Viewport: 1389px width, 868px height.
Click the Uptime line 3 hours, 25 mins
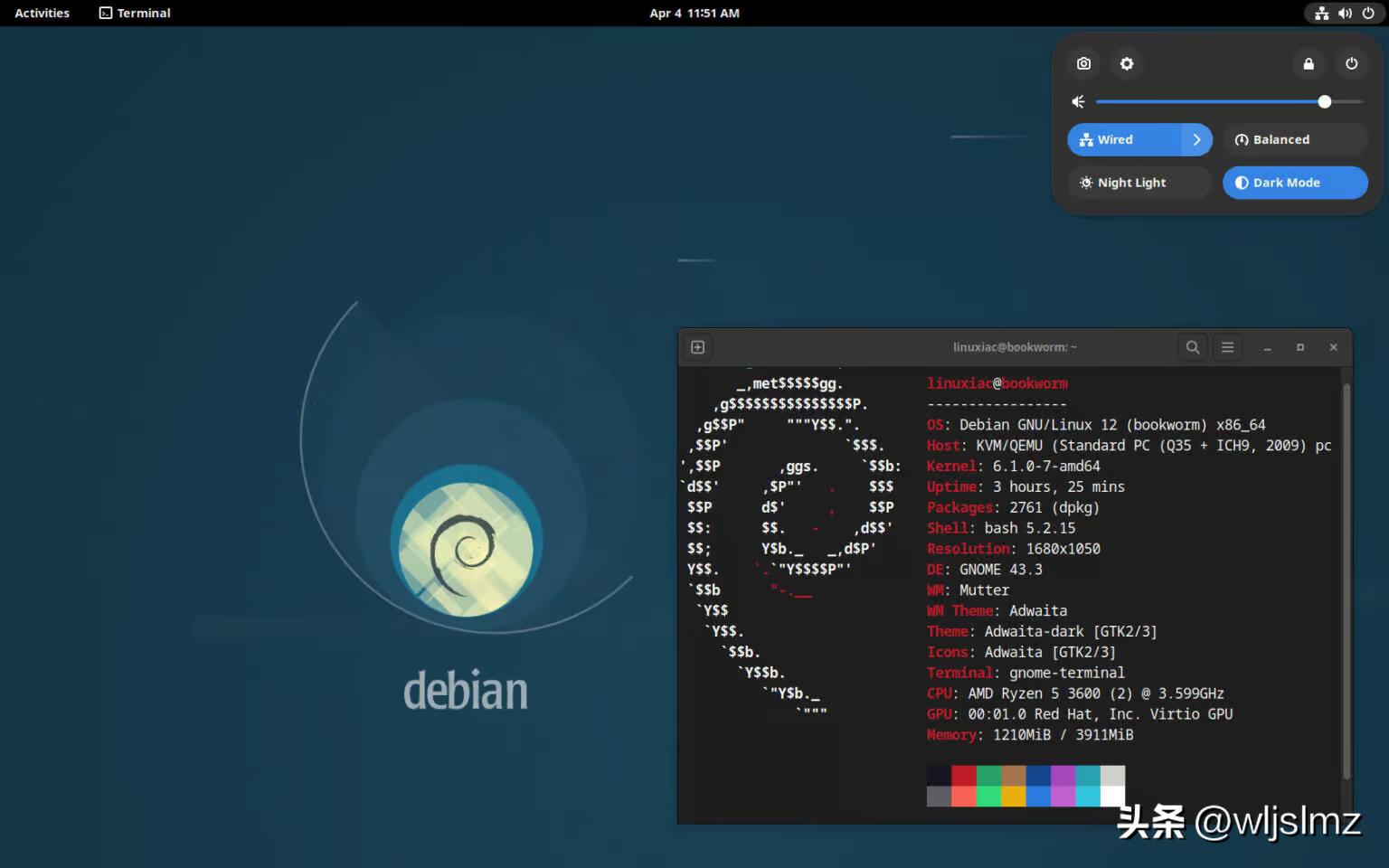pos(1025,487)
